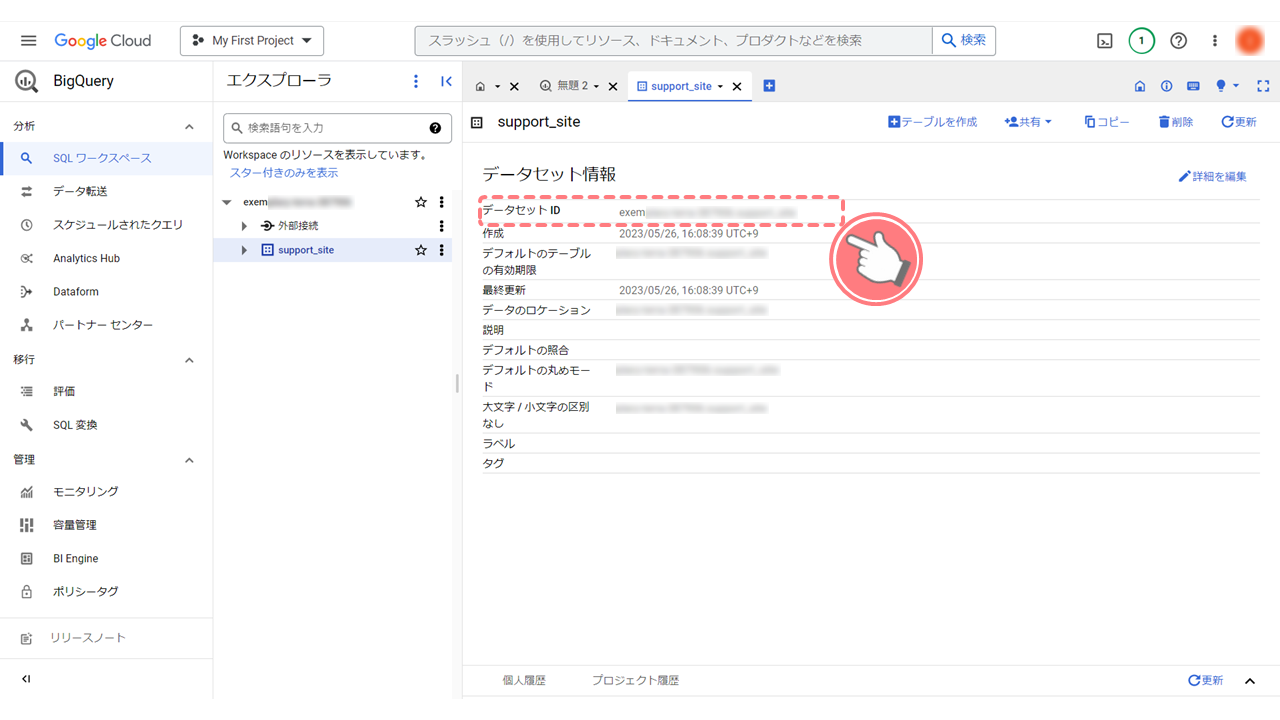Open notifications badge showing 1
The image size is (1280, 720).
1141,41
